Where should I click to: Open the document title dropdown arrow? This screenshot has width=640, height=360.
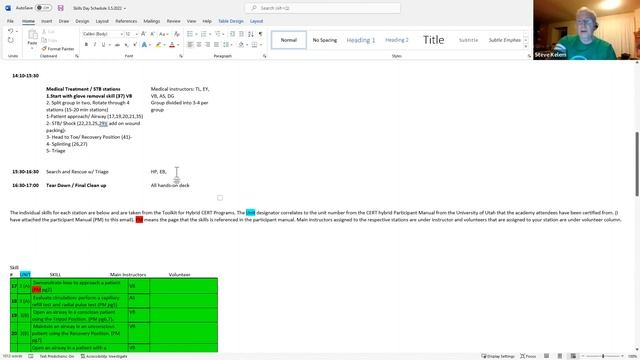pyautogui.click(x=125, y=8)
